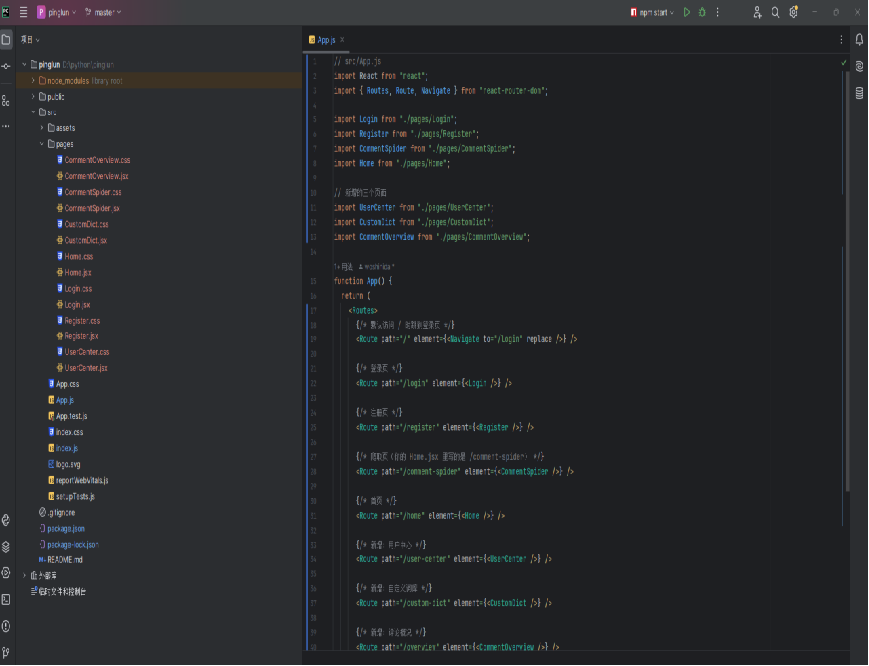This screenshot has width=869, height=666.
Task: Open Search Everywhere magnifier icon
Action: [775, 12]
